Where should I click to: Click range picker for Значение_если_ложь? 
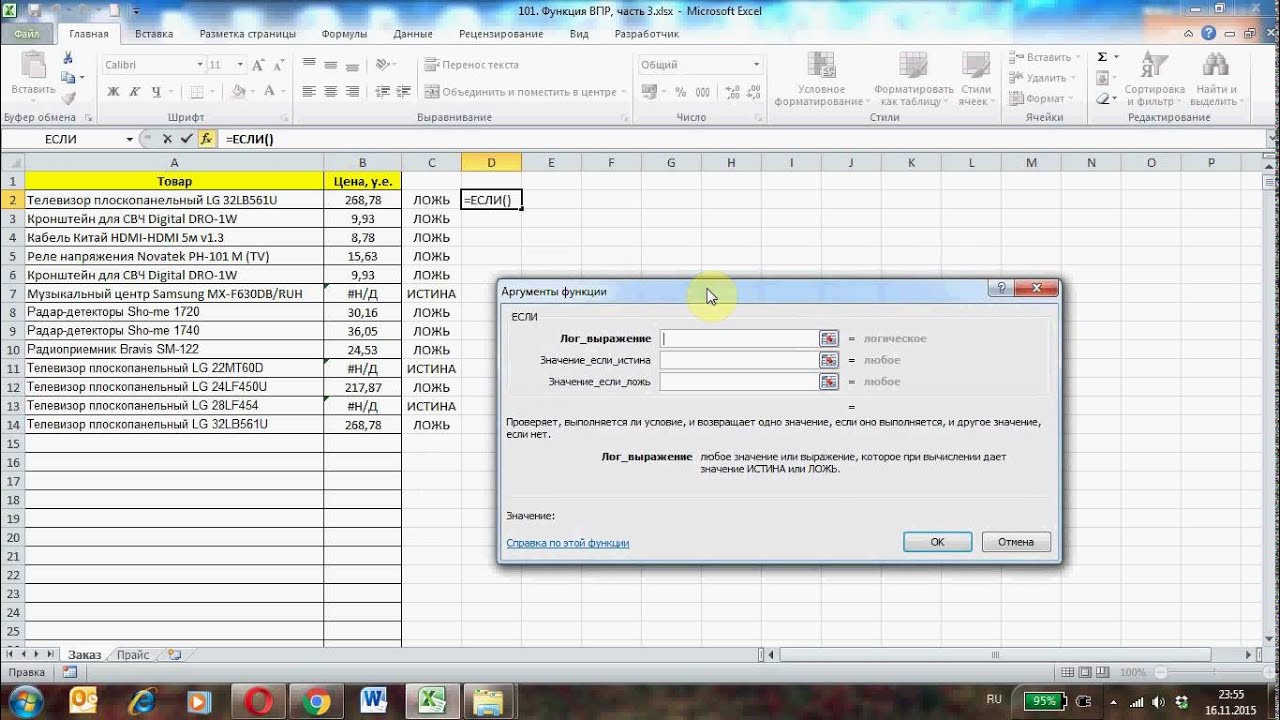click(828, 382)
